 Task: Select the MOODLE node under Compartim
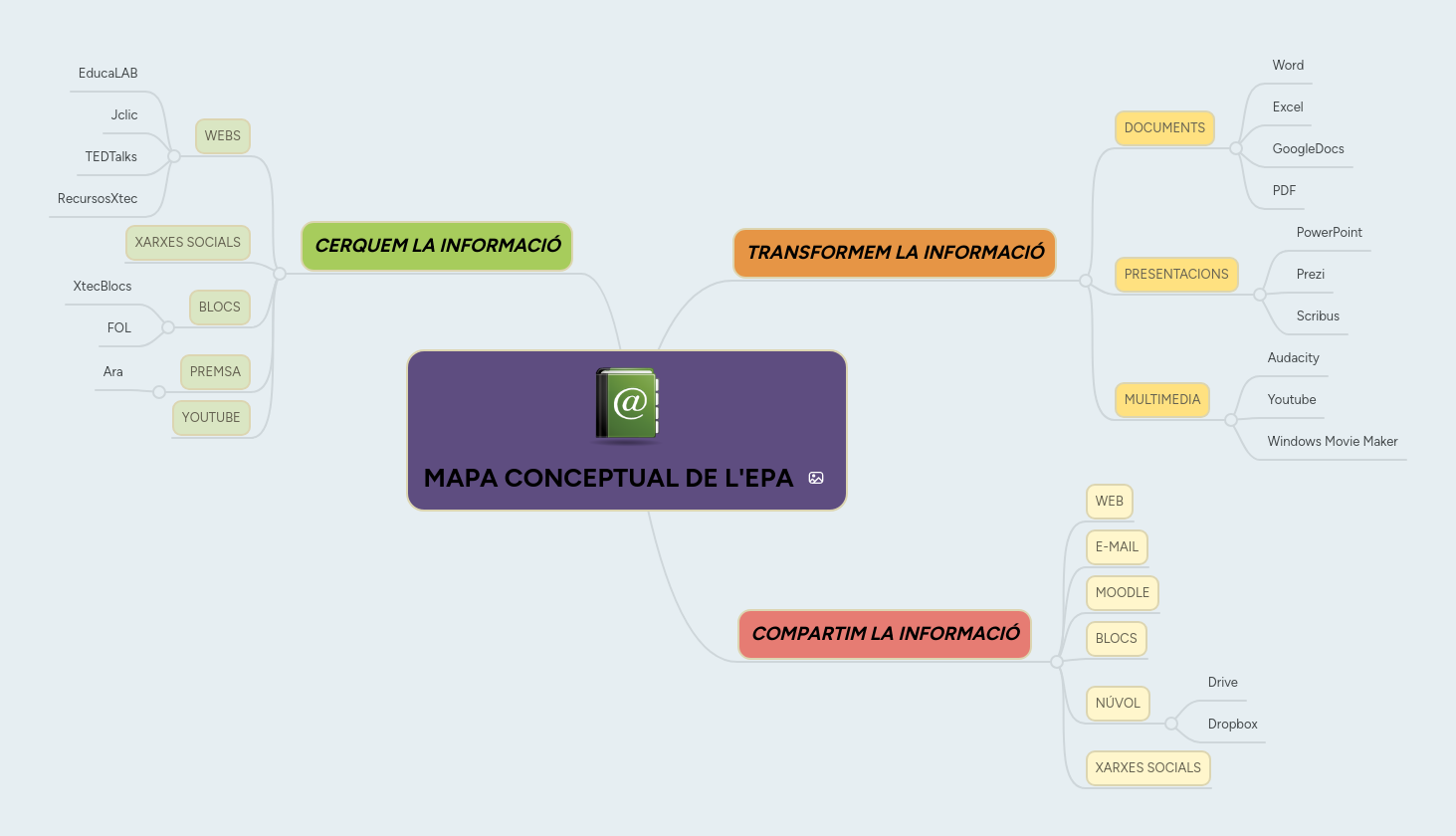click(1122, 592)
